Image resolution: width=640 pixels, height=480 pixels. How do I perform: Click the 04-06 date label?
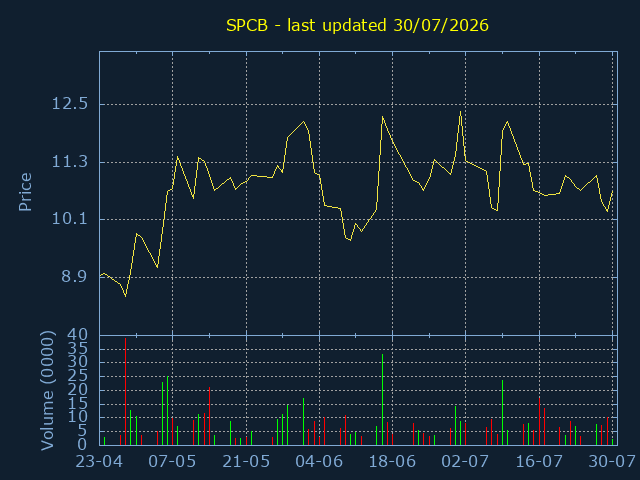coord(319,462)
